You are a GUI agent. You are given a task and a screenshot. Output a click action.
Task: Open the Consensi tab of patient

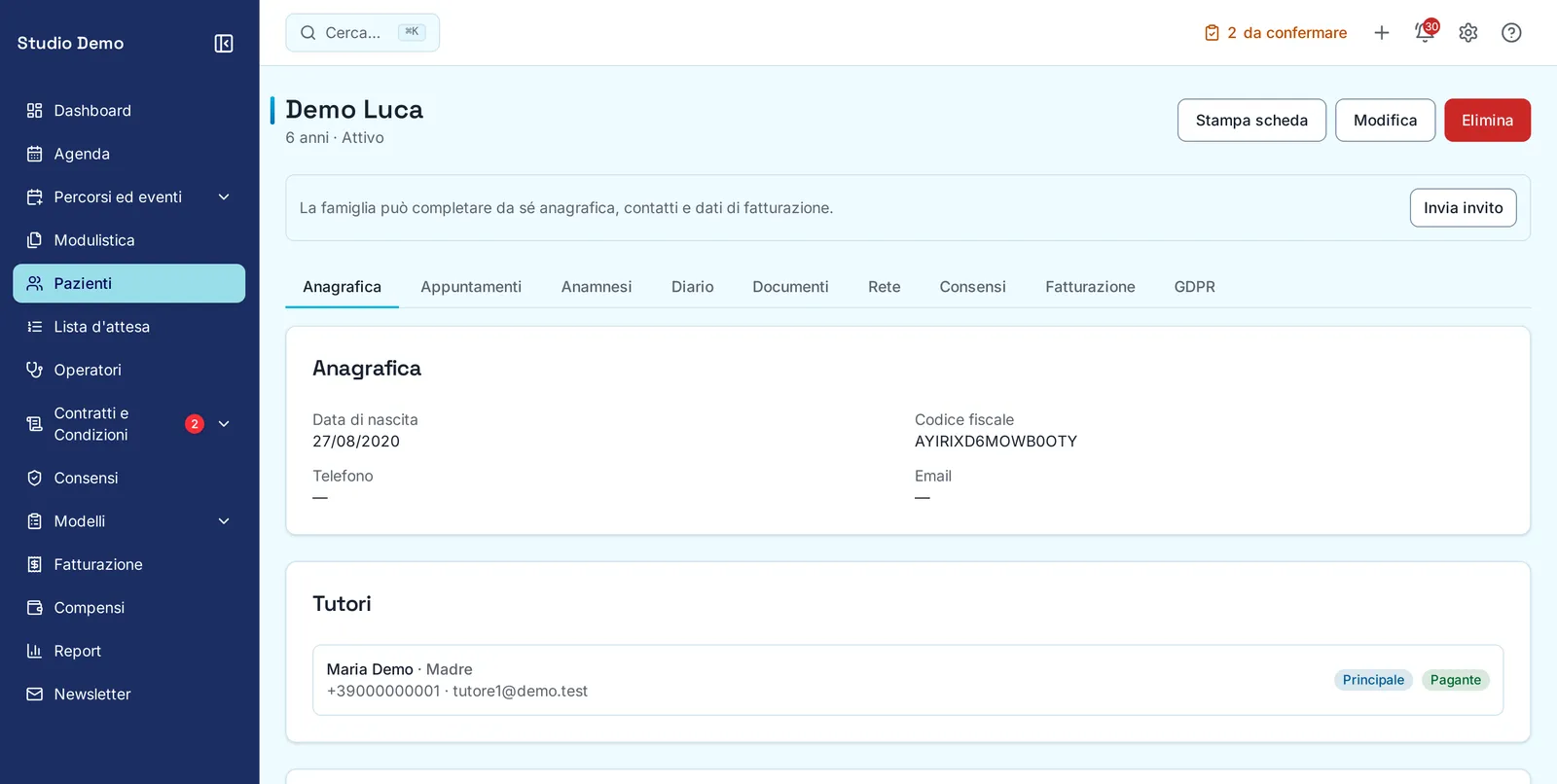pyautogui.click(x=973, y=287)
